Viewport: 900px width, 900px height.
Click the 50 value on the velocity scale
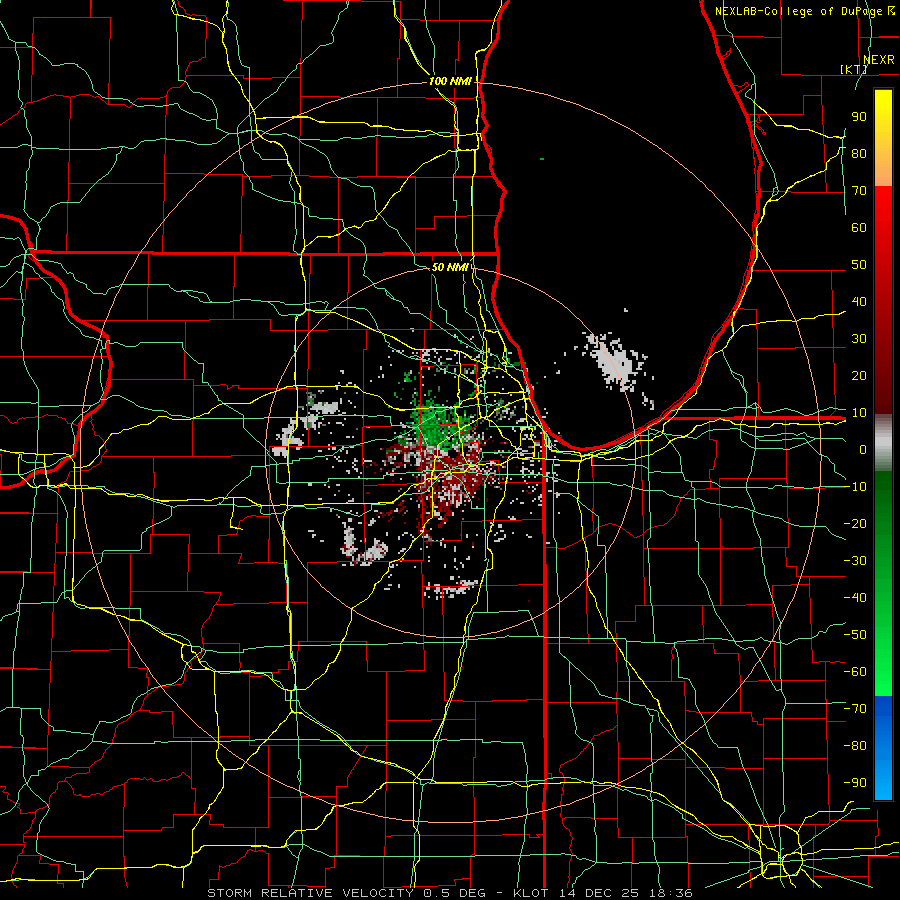click(x=859, y=265)
